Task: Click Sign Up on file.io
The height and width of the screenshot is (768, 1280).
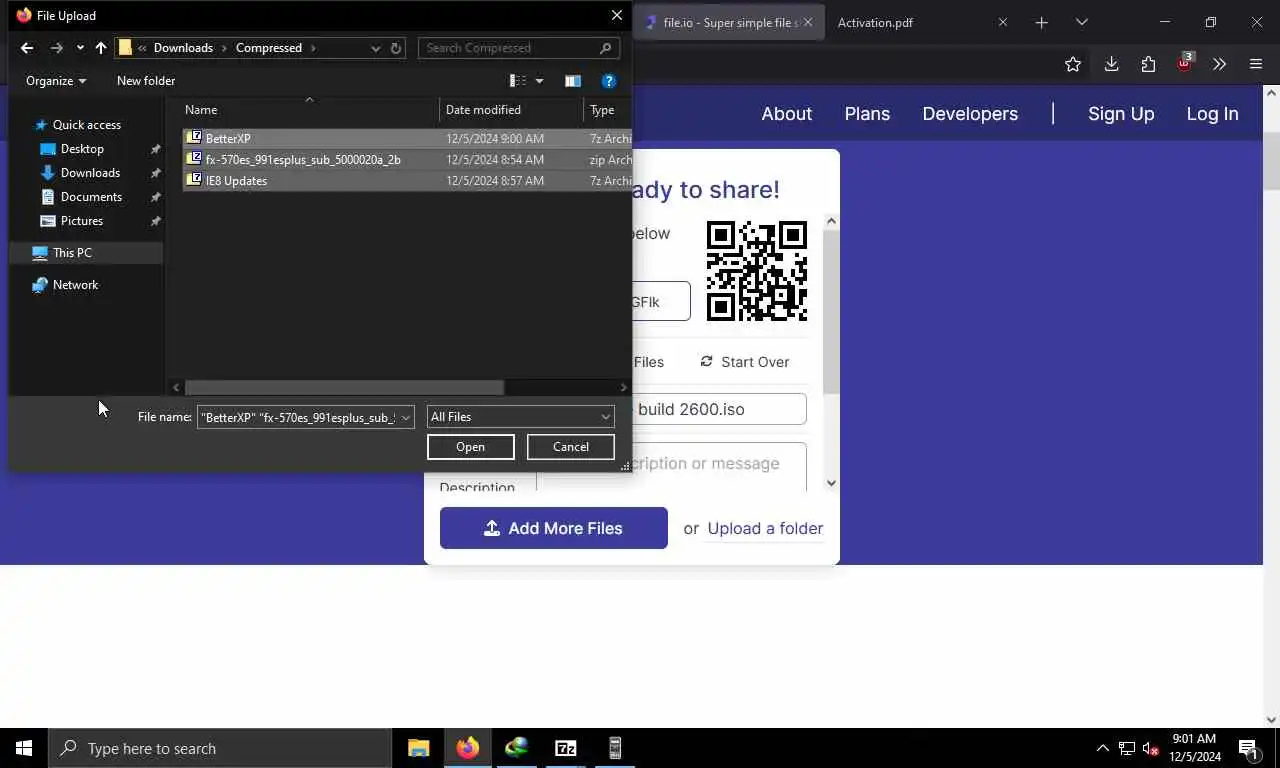Action: [1121, 114]
